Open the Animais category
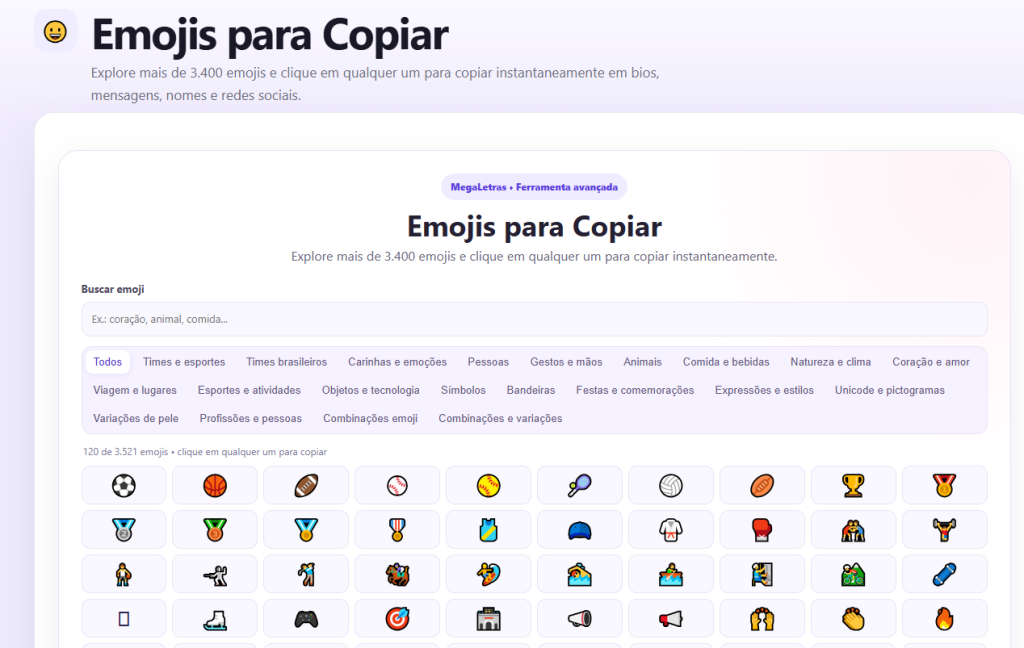The image size is (1024, 648). pos(643,362)
